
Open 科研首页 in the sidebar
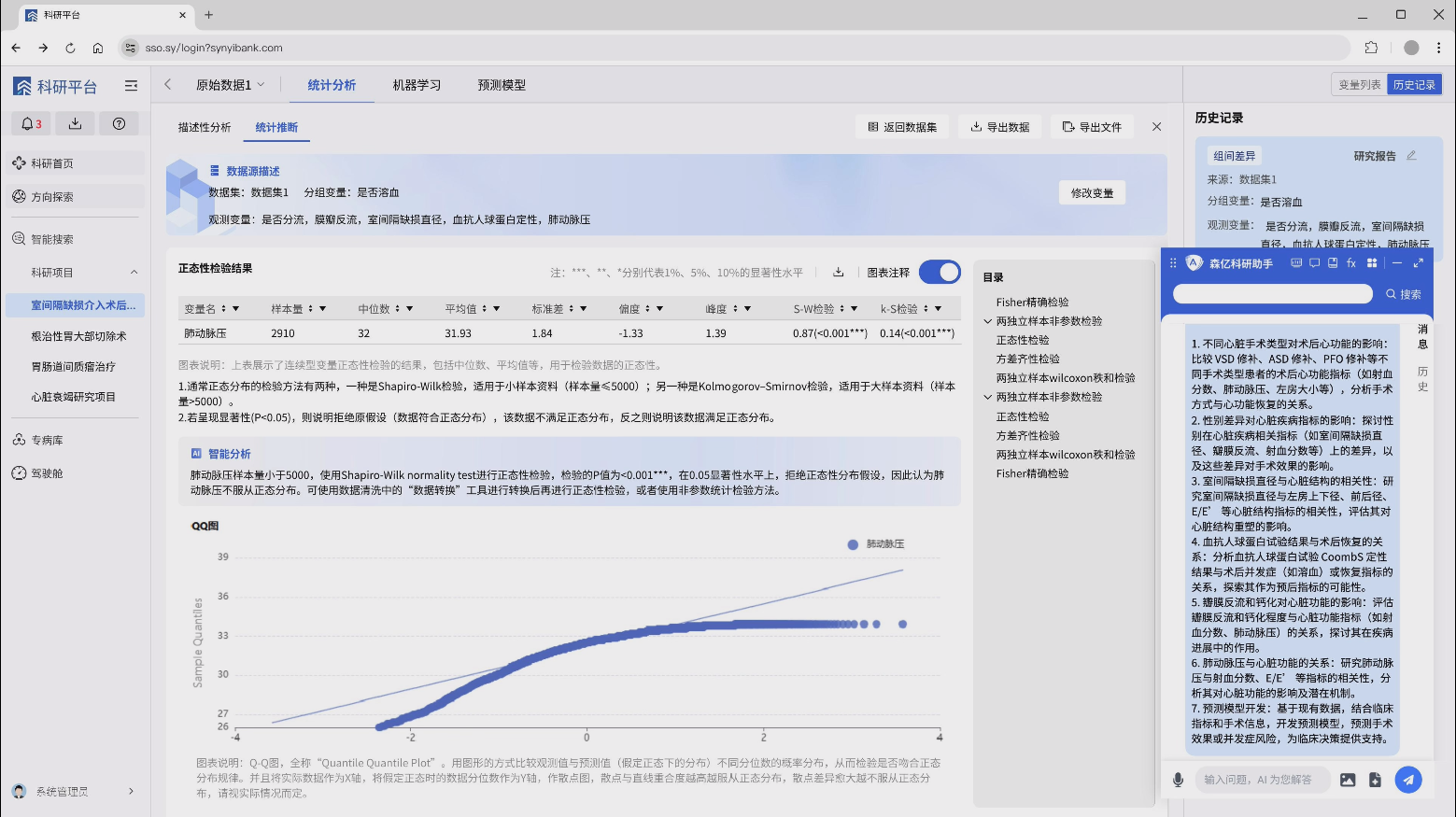(76, 163)
